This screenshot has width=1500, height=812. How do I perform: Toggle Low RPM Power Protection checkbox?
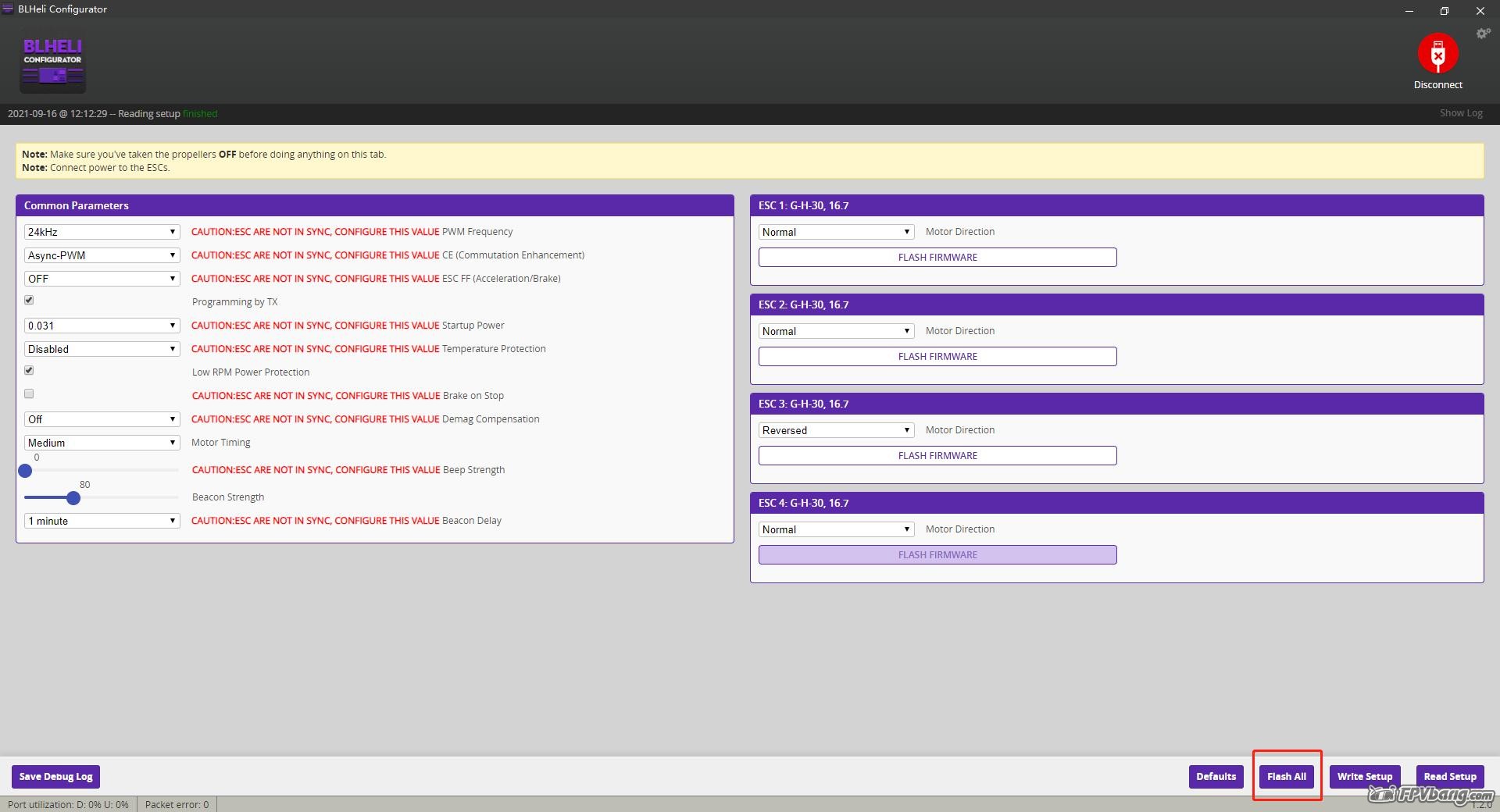[x=29, y=370]
